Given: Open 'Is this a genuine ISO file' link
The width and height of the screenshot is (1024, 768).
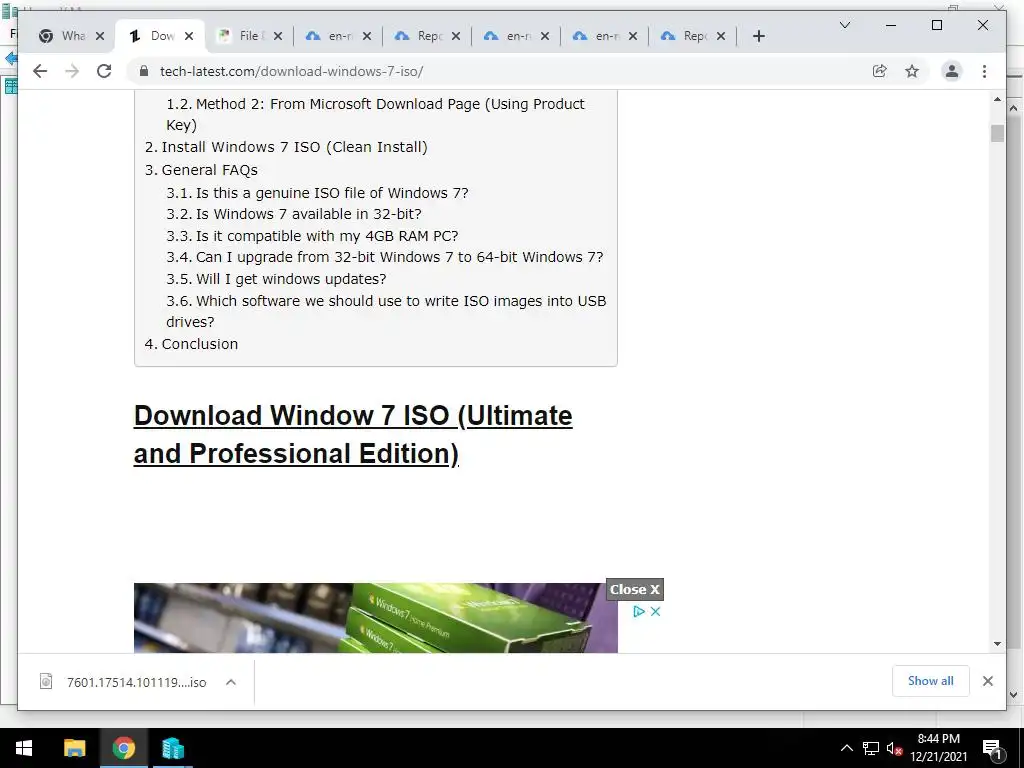Looking at the screenshot, I should point(317,193).
